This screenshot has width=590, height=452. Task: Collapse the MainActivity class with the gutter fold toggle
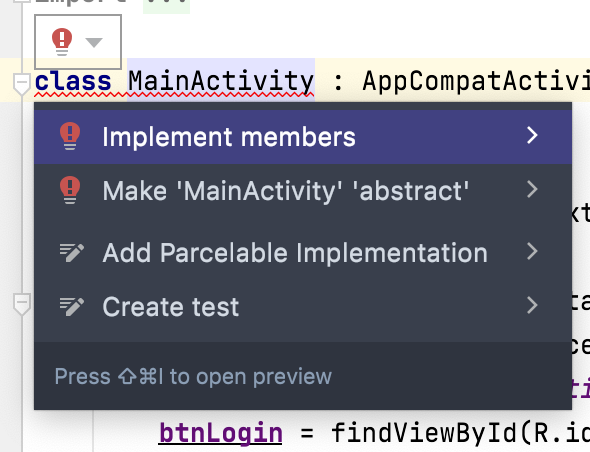[x=22, y=84]
